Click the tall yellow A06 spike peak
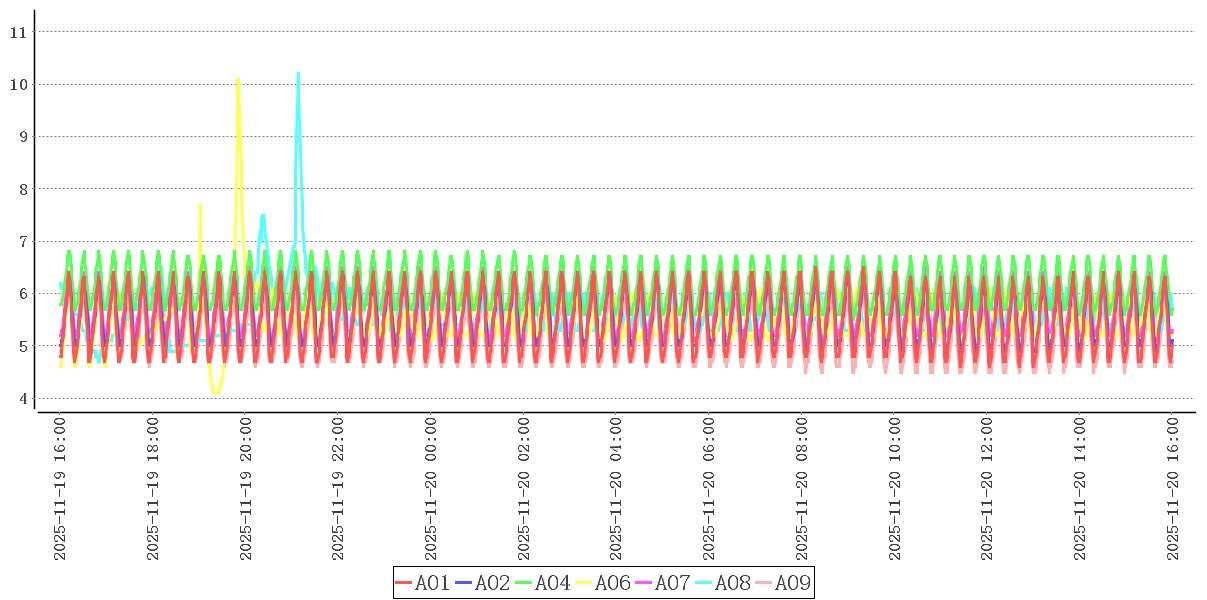 (238, 79)
